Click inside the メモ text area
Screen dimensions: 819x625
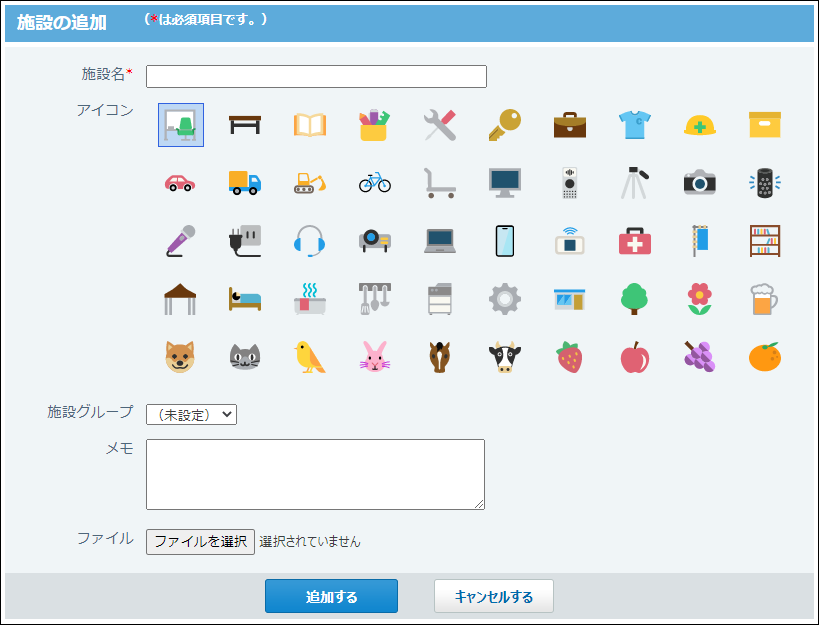(x=315, y=474)
